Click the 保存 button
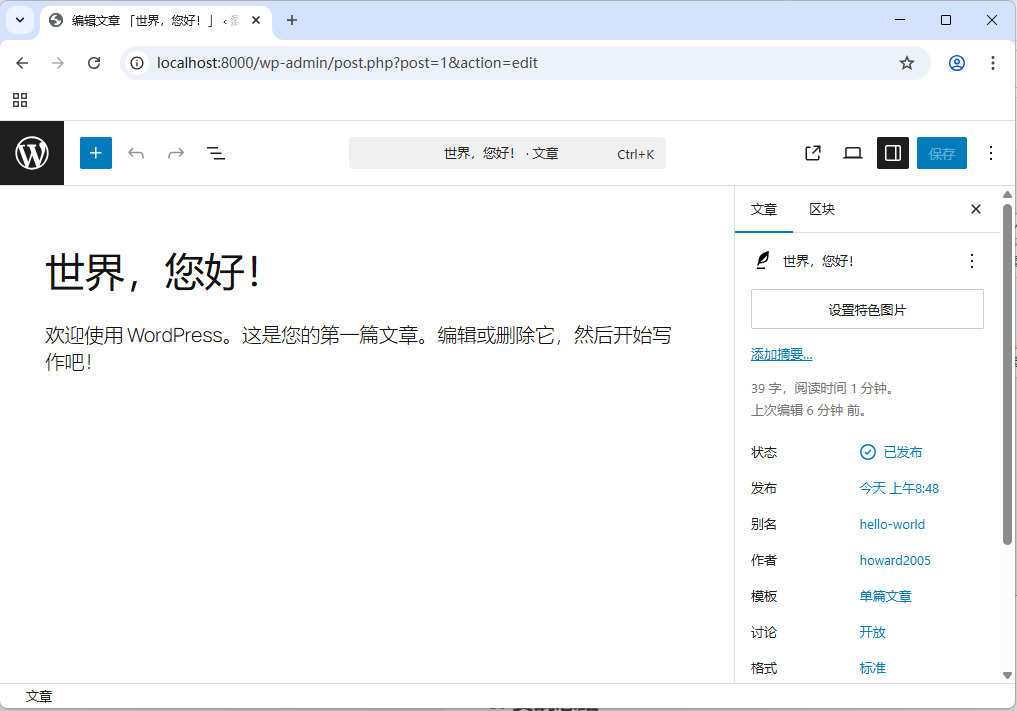 [941, 152]
